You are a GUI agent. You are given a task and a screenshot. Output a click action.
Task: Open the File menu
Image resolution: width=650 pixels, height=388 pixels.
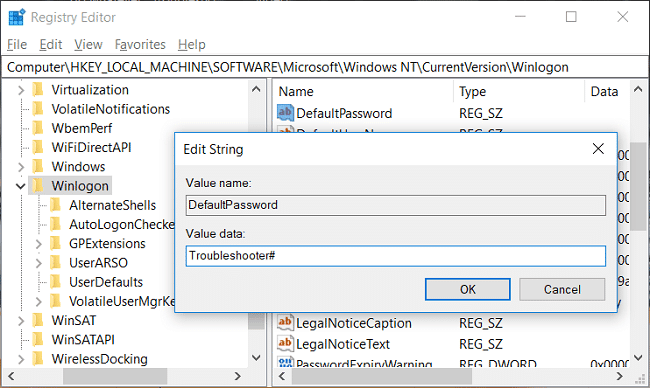[x=17, y=44]
